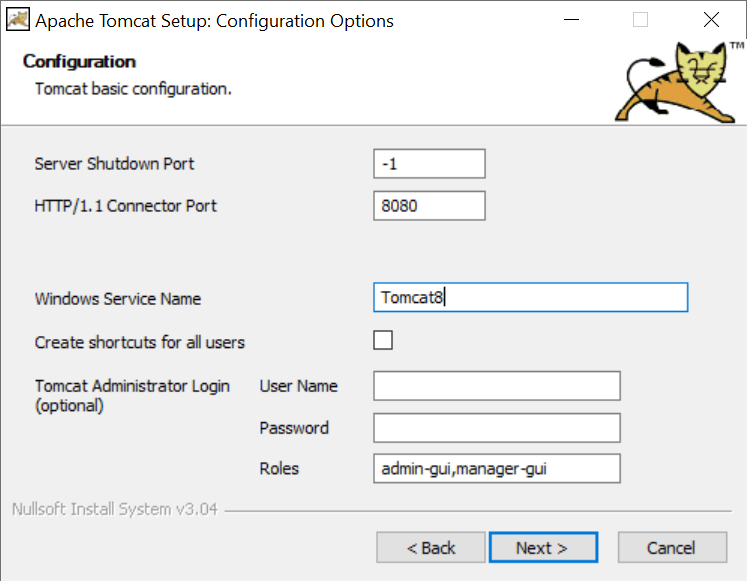Click the Server Shutdown Port field
Image resolution: width=747 pixels, height=581 pixels.
429,164
